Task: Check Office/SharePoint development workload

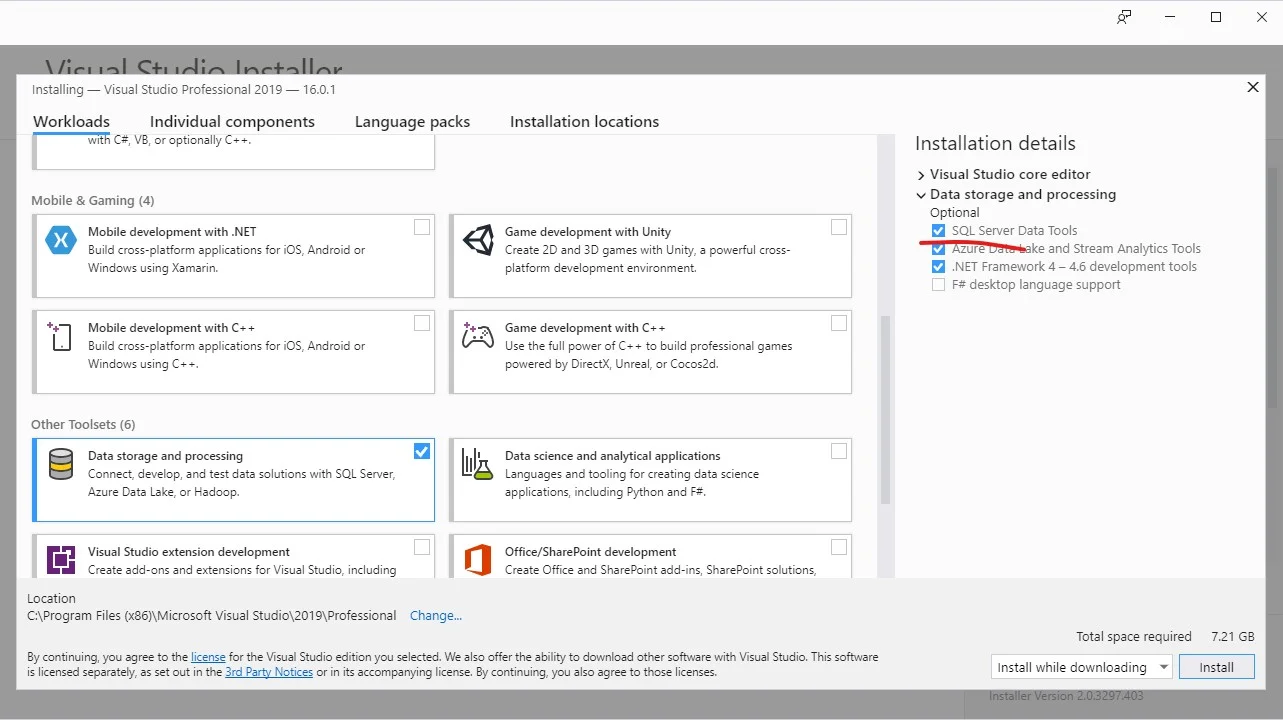Action: tap(839, 547)
